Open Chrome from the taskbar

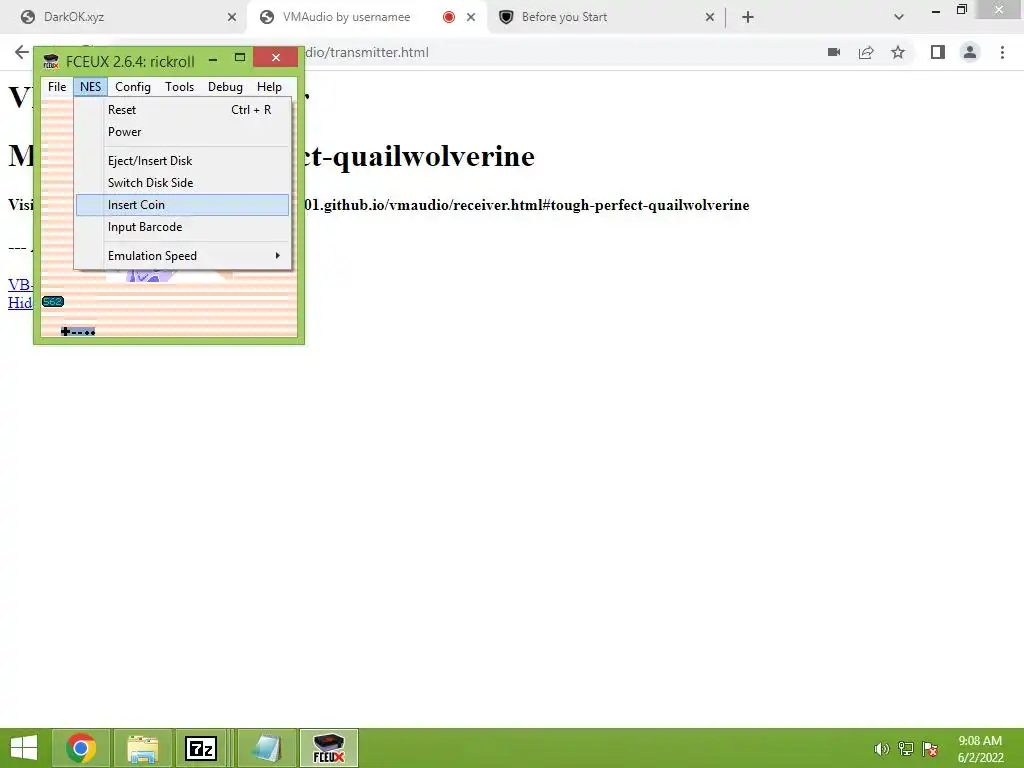click(80, 748)
